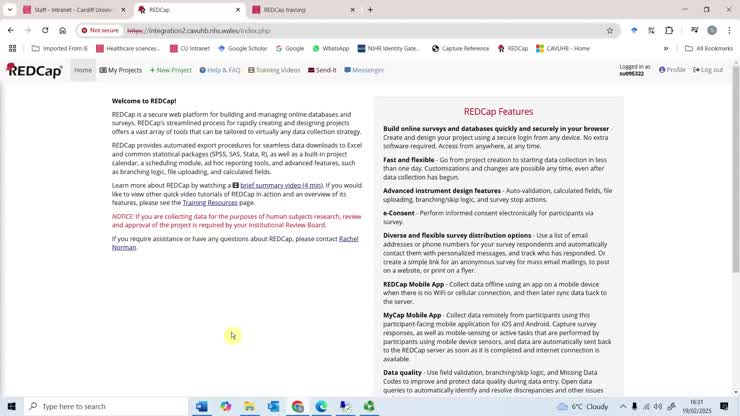Open the Chrome extensions puzzle icon
Screen dimensions: 740x416
(669, 30)
